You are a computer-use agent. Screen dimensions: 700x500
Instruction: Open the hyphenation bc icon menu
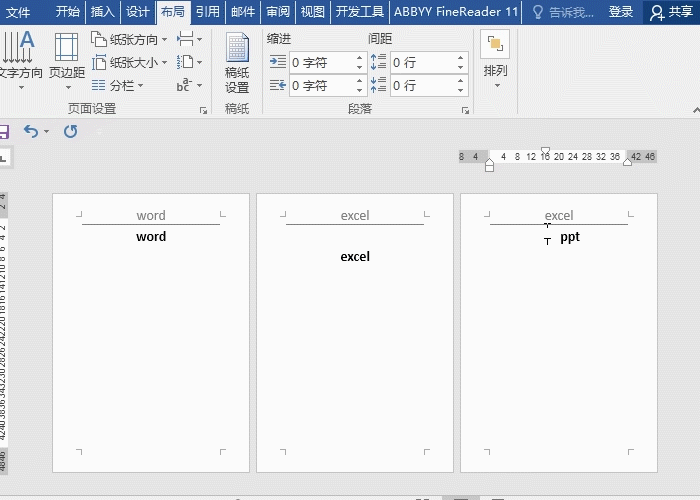click(x=188, y=86)
